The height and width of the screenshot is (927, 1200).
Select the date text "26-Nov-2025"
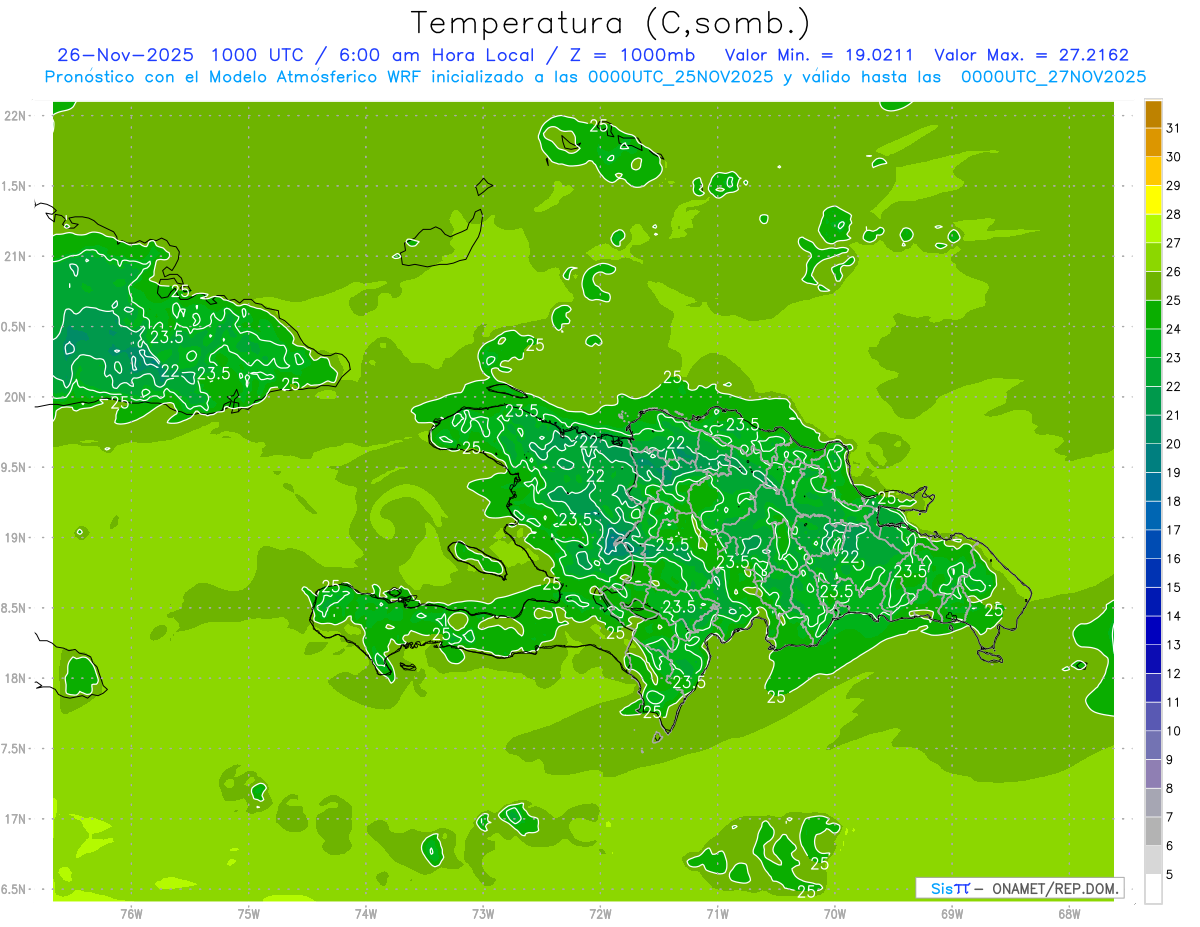tap(126, 55)
